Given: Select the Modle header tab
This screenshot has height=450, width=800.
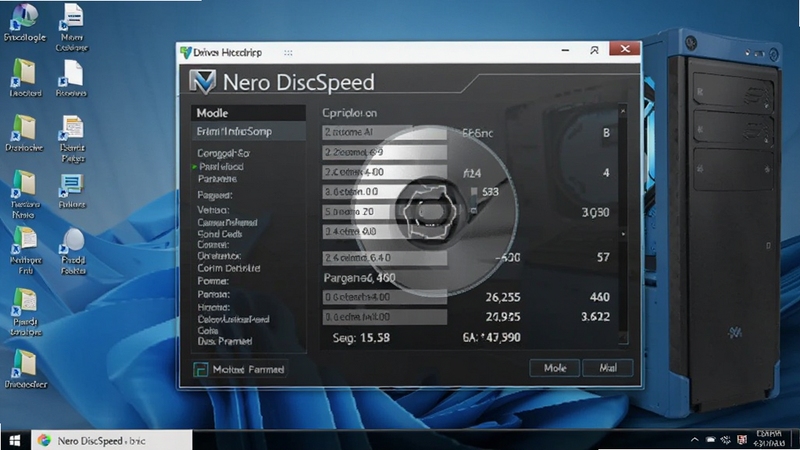Looking at the screenshot, I should pyautogui.click(x=248, y=113).
